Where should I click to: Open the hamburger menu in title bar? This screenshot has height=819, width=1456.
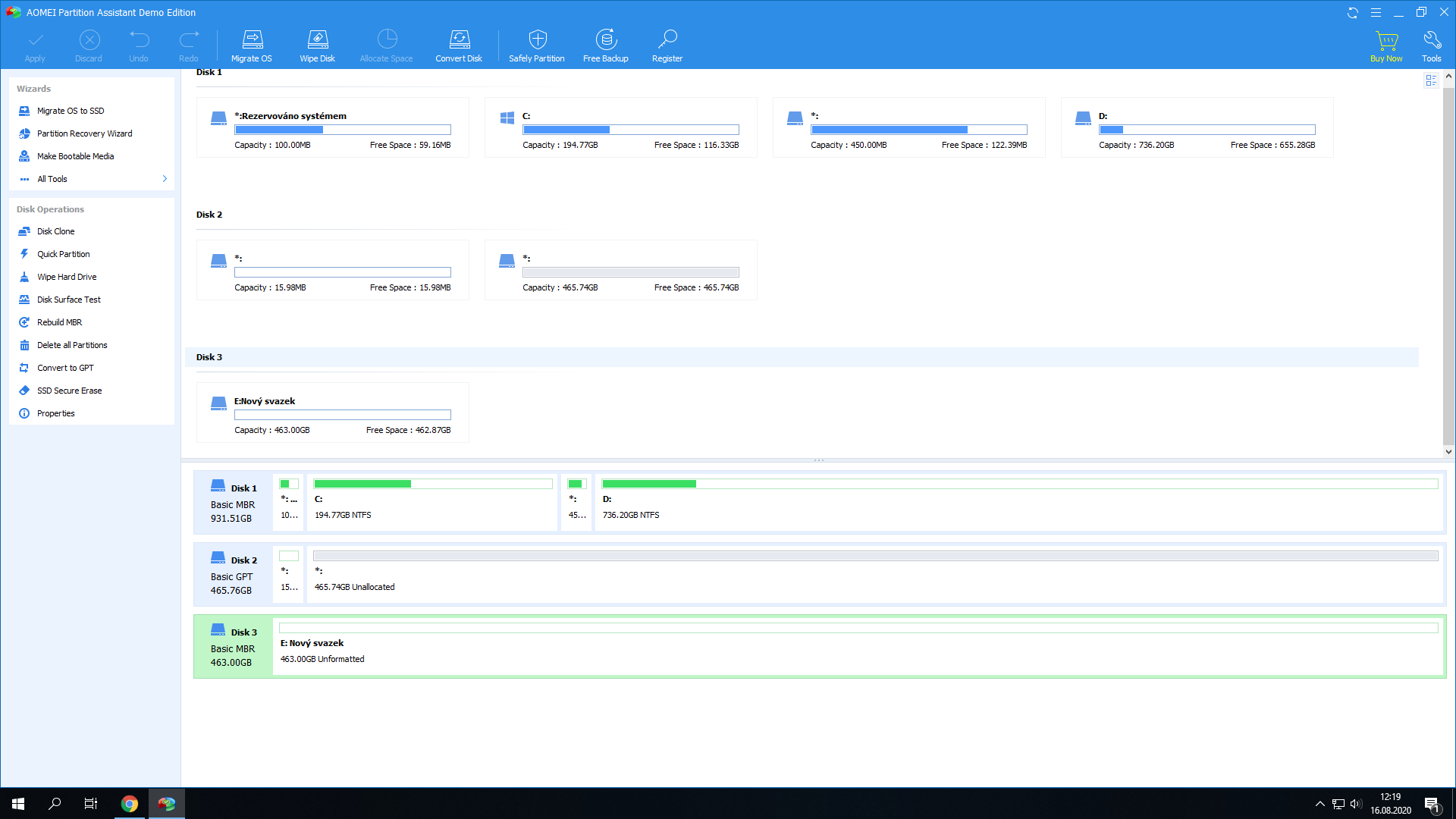point(1376,13)
